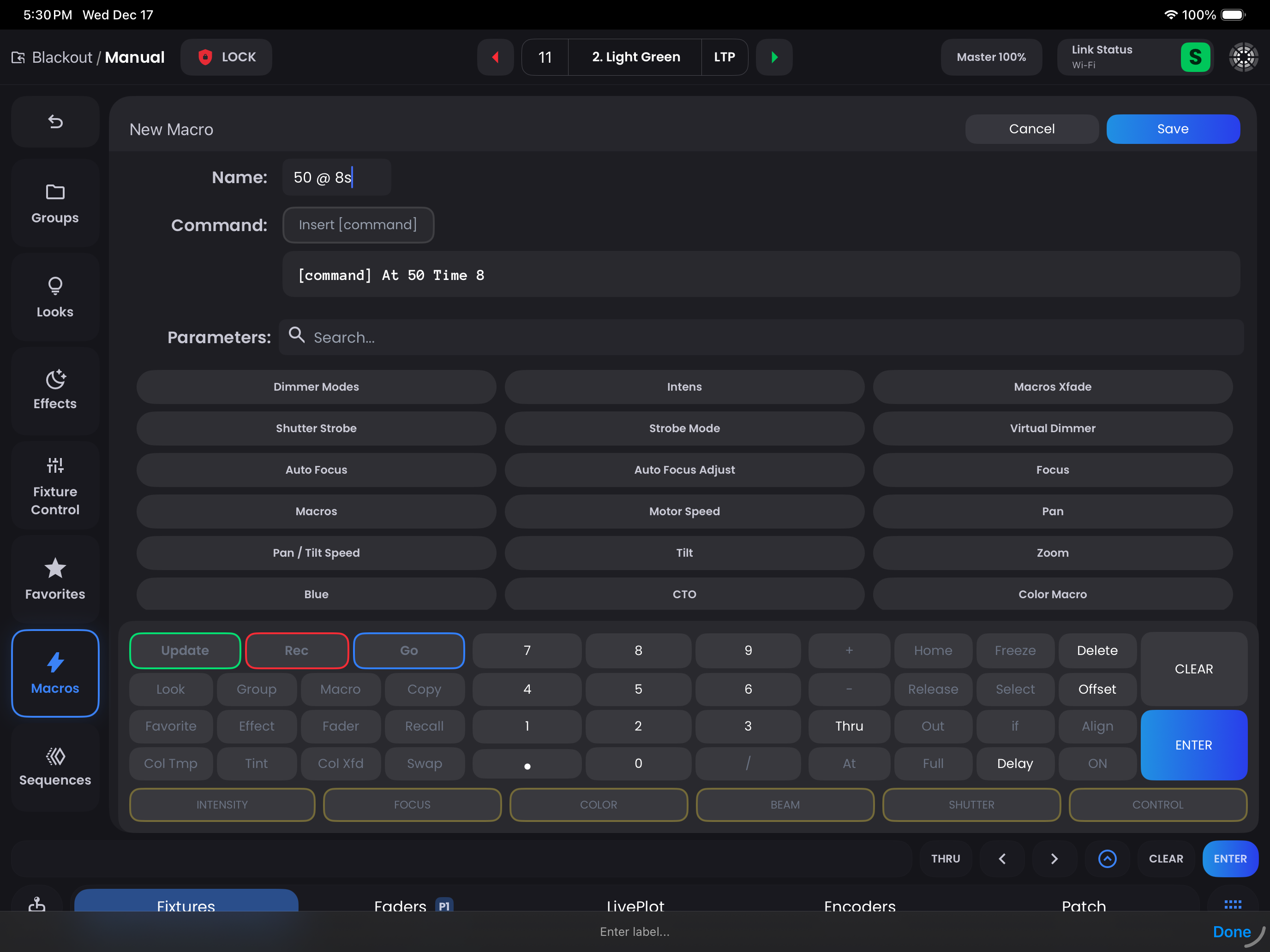1270x952 pixels.
Task: Click the right chevron beside THRU
Action: tap(1054, 858)
